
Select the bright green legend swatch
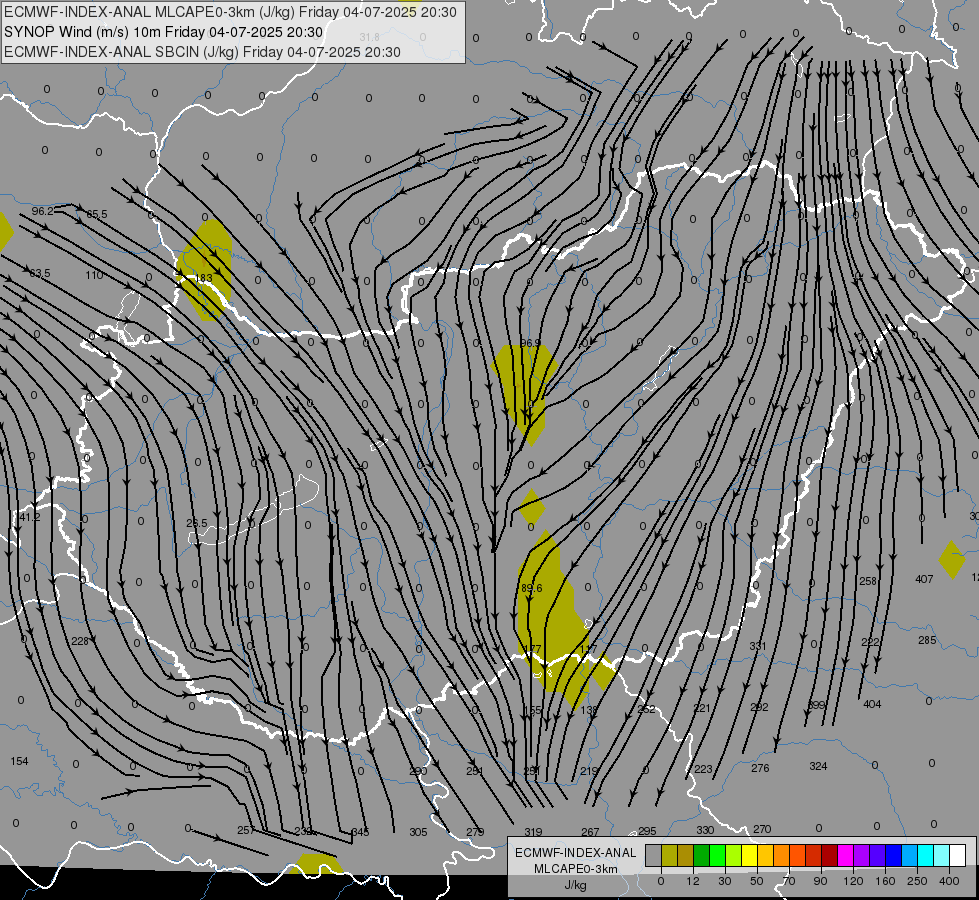click(x=717, y=856)
